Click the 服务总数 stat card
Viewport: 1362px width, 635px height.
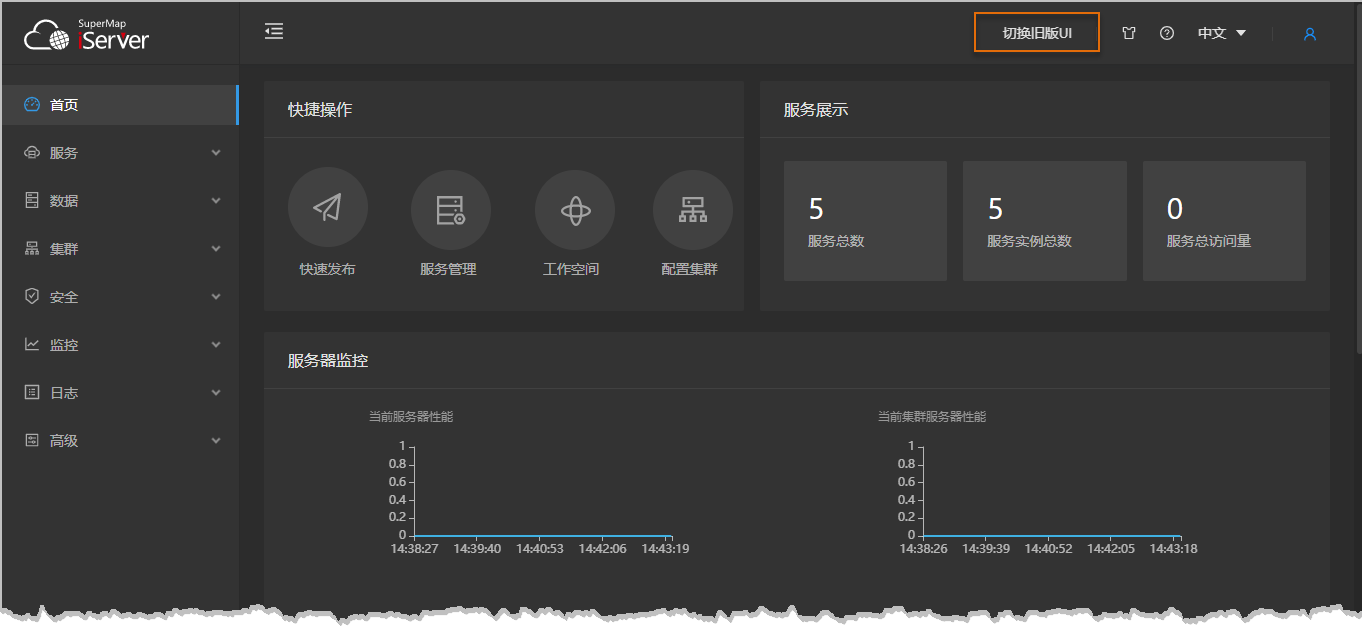point(865,221)
